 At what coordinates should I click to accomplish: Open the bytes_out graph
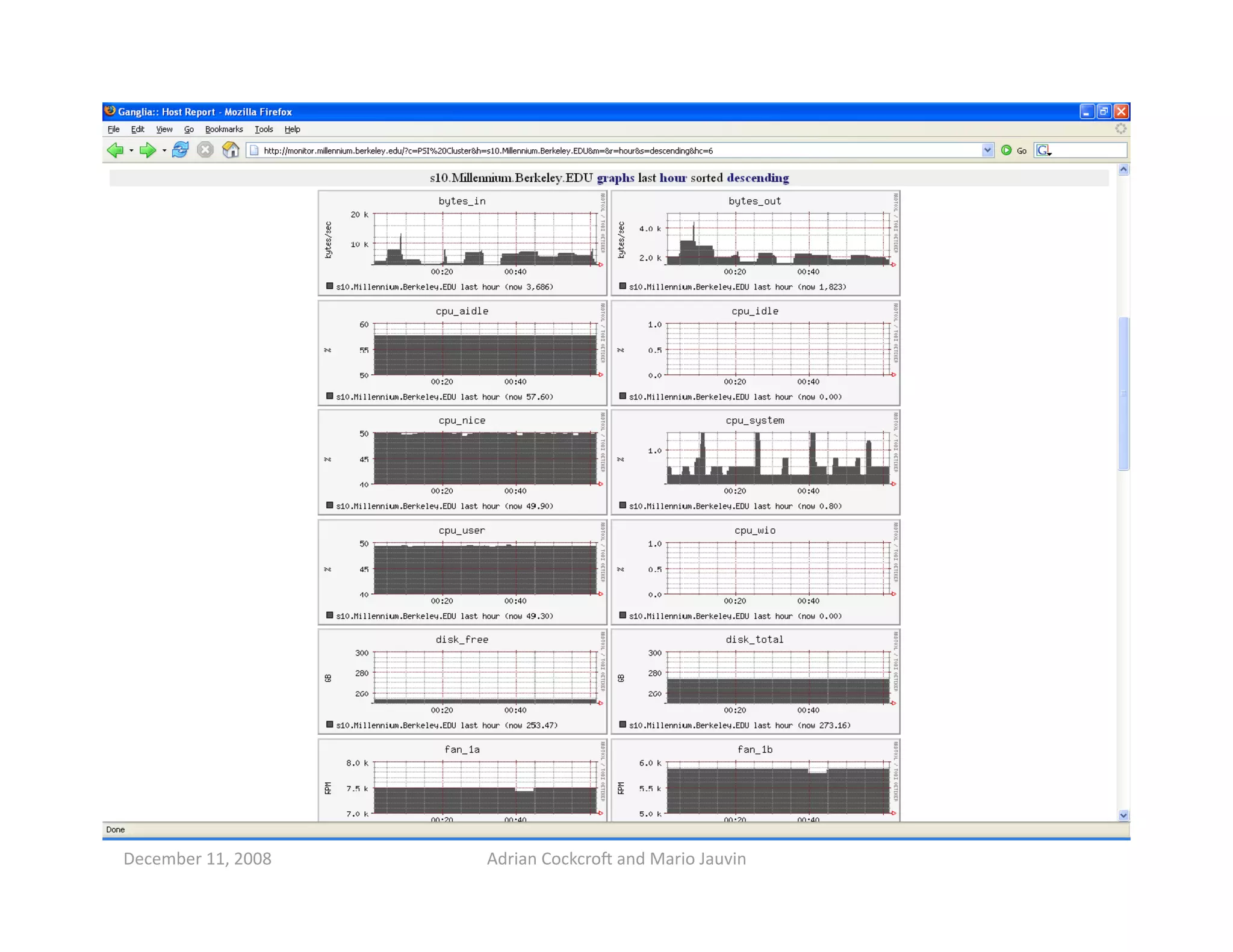click(x=755, y=243)
